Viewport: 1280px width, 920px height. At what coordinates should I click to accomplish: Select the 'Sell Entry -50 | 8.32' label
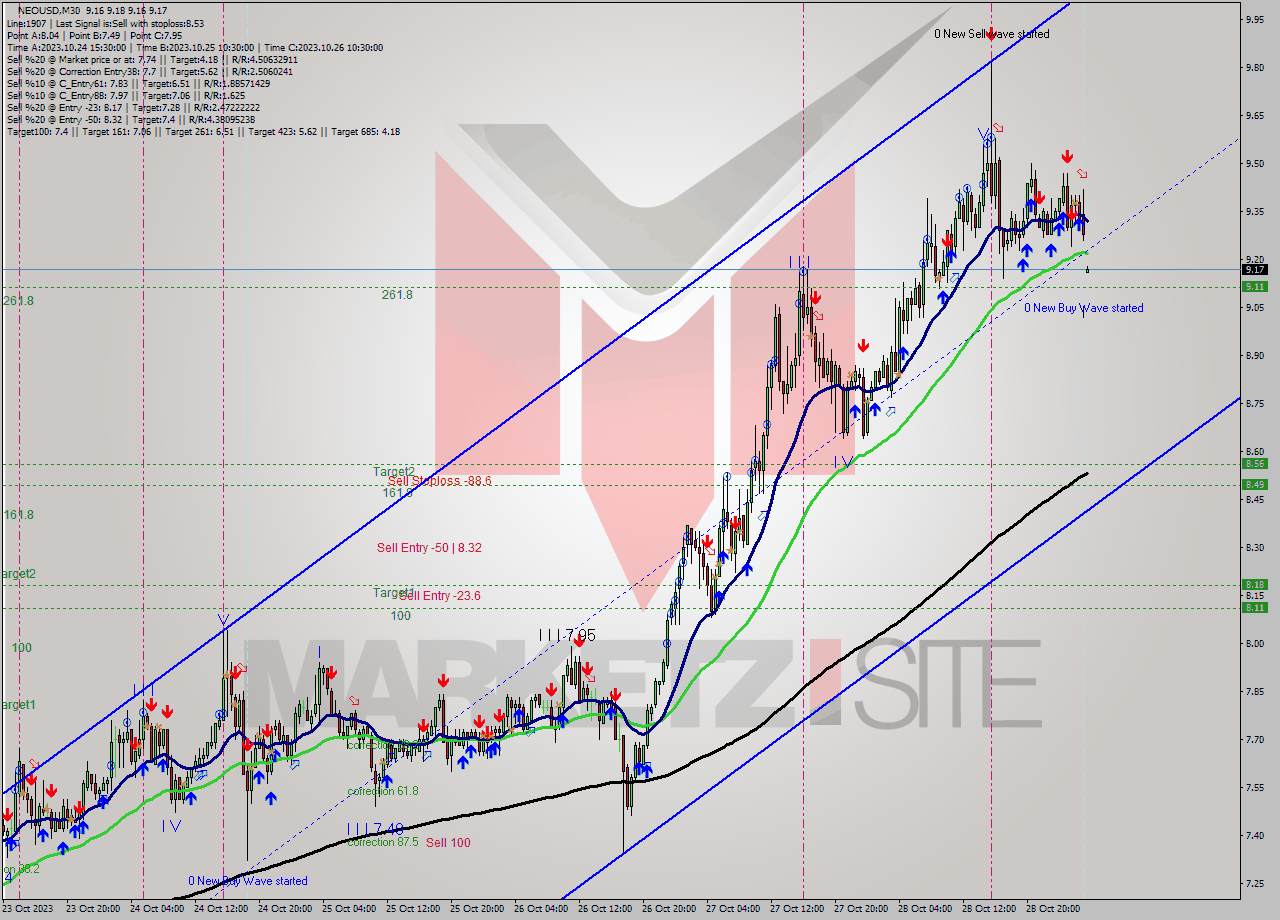tap(429, 548)
